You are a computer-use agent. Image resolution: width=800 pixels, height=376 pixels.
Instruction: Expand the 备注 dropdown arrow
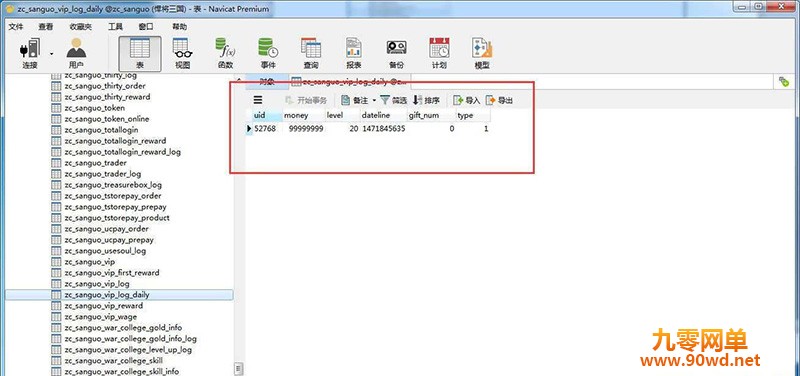click(x=374, y=101)
